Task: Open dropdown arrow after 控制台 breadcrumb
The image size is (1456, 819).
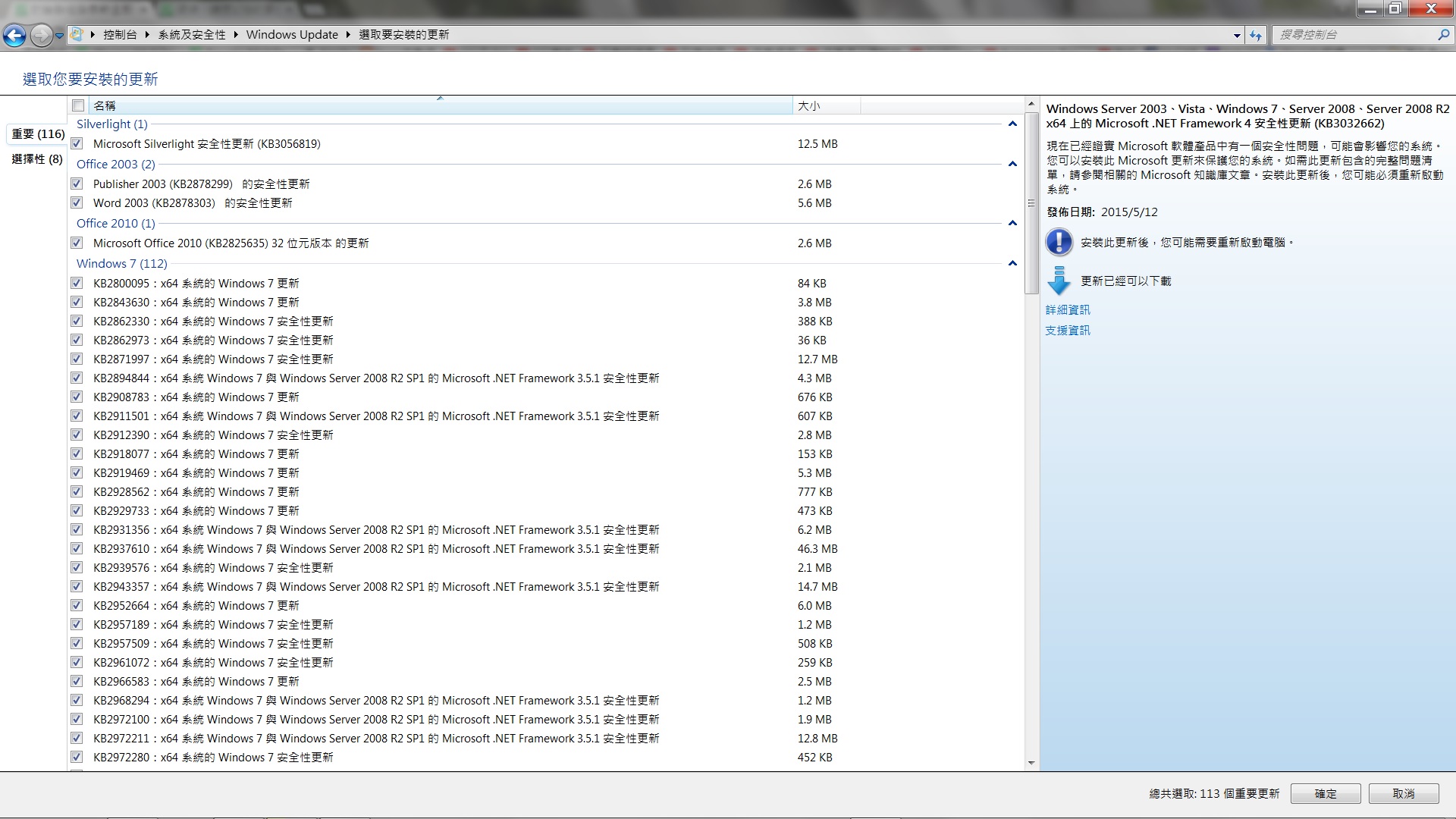Action: [x=147, y=35]
